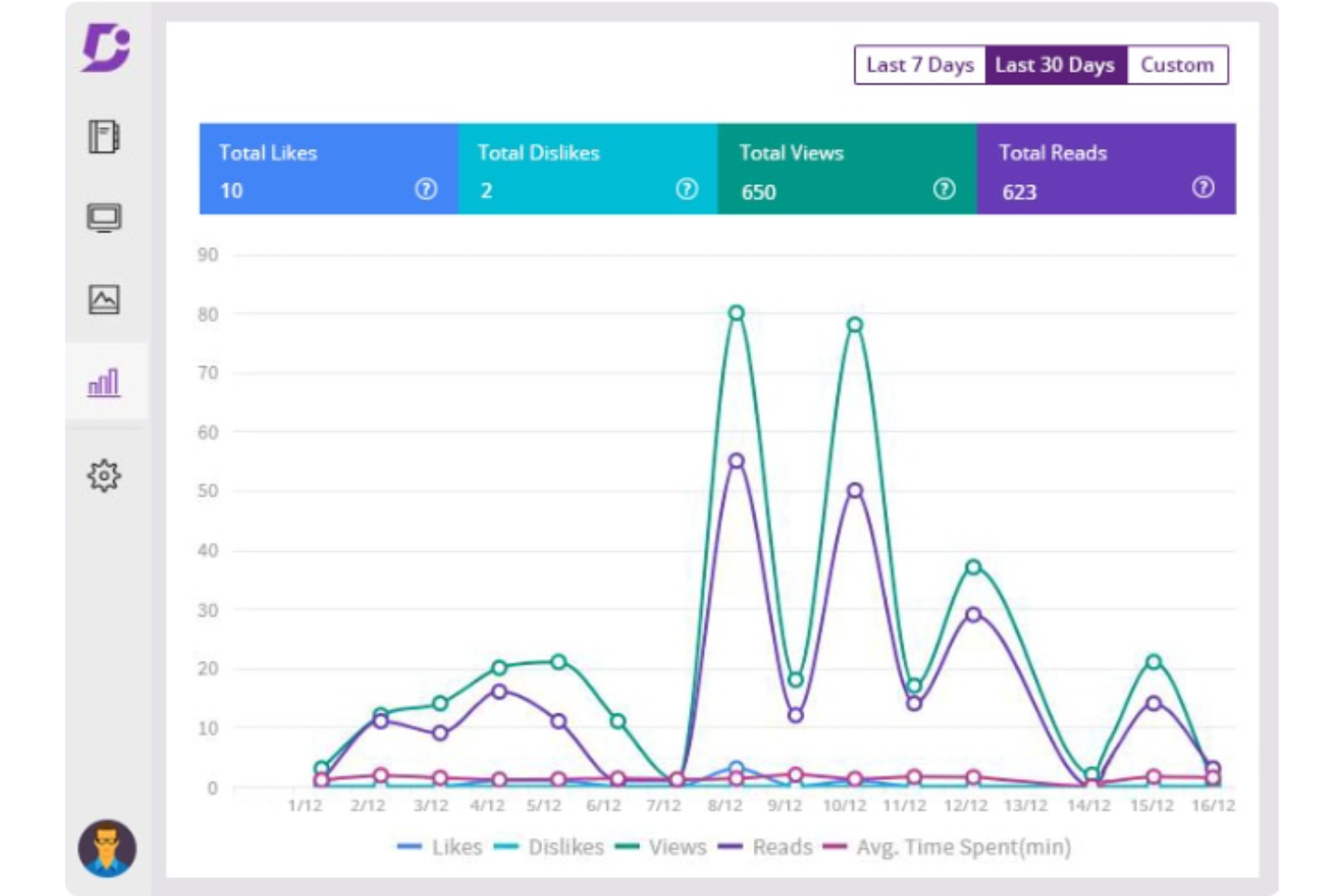The width and height of the screenshot is (1344, 896).
Task: Click the purple app logo in sidebar
Action: point(106,48)
